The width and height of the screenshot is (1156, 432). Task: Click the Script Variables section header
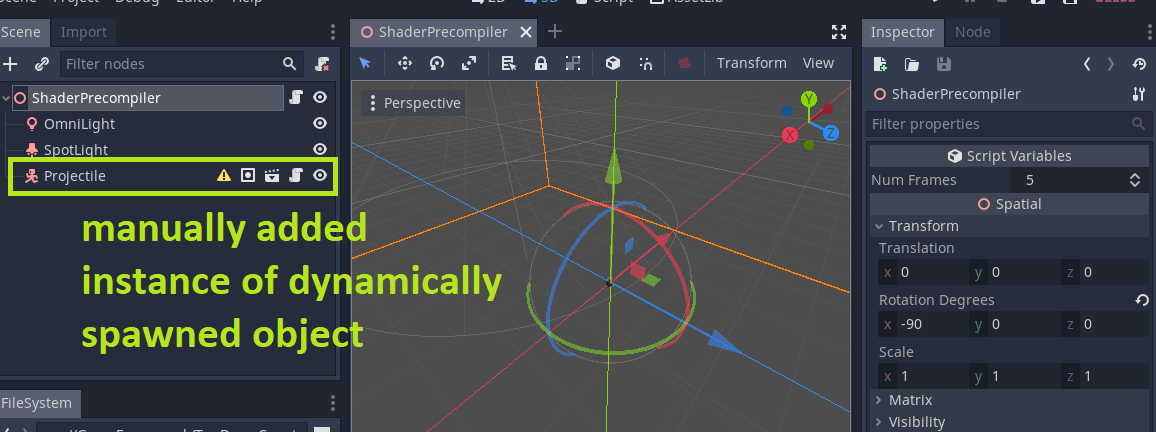pyautogui.click(x=1009, y=156)
